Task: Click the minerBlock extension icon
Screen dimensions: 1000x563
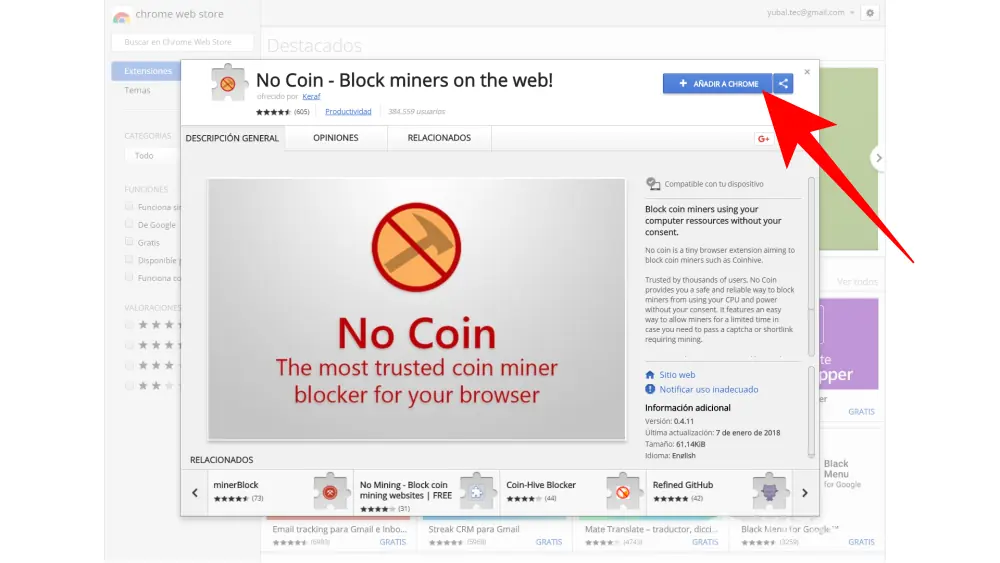Action: 330,492
